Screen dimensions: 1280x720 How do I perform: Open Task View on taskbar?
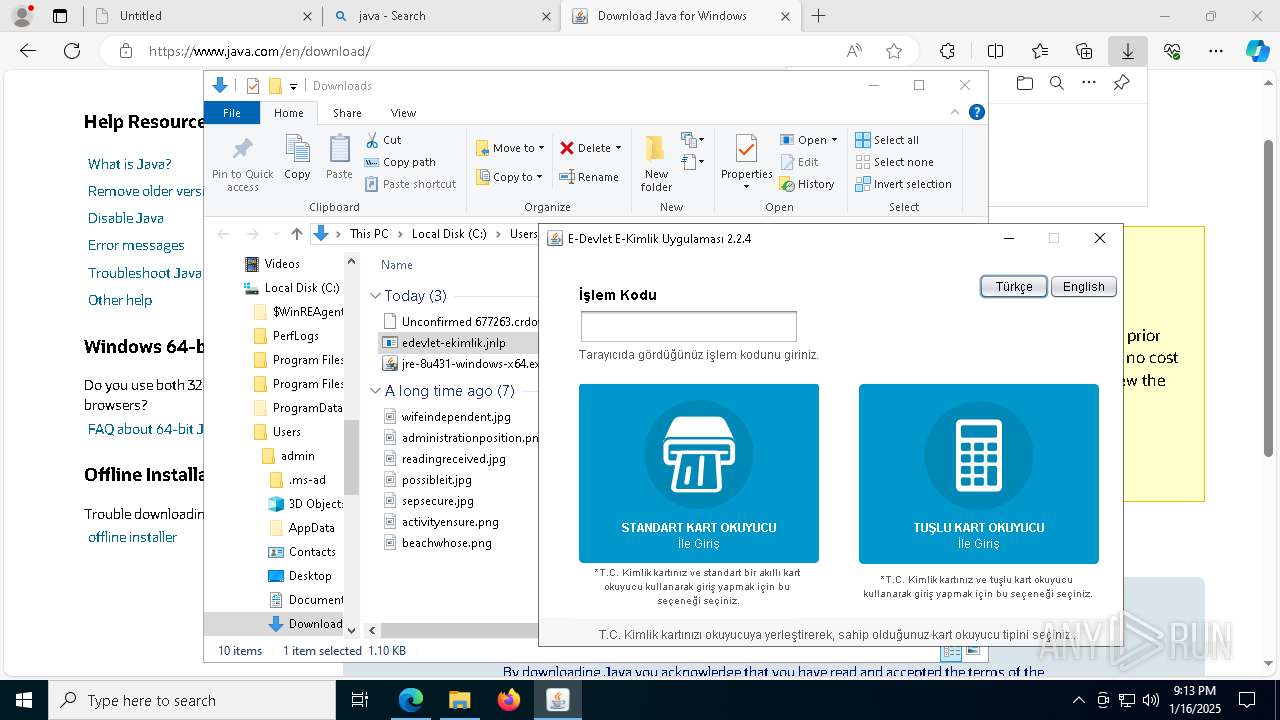point(360,700)
